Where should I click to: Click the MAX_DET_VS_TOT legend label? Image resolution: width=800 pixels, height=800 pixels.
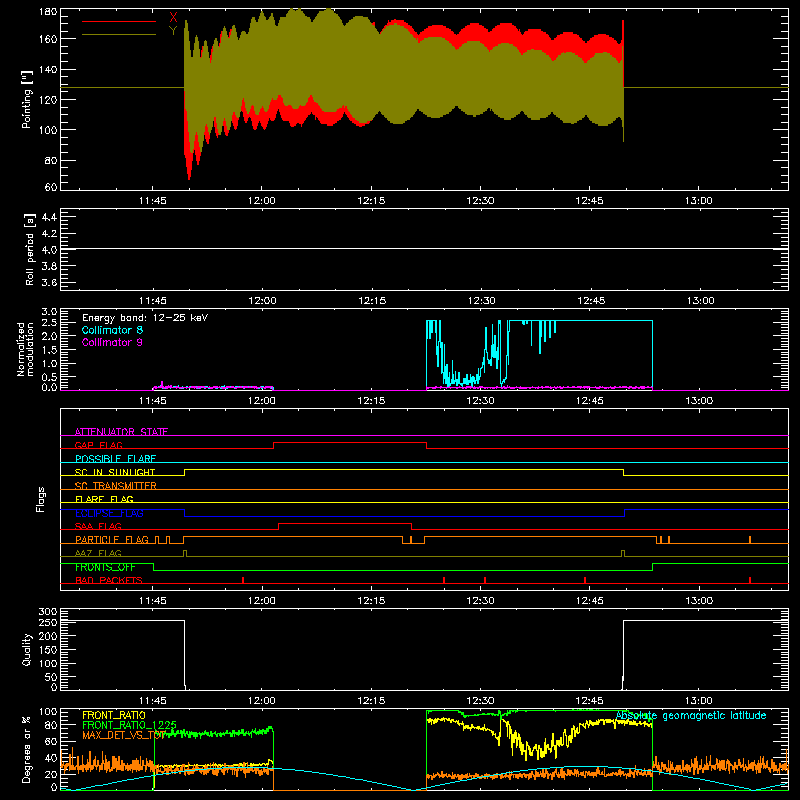[124, 735]
